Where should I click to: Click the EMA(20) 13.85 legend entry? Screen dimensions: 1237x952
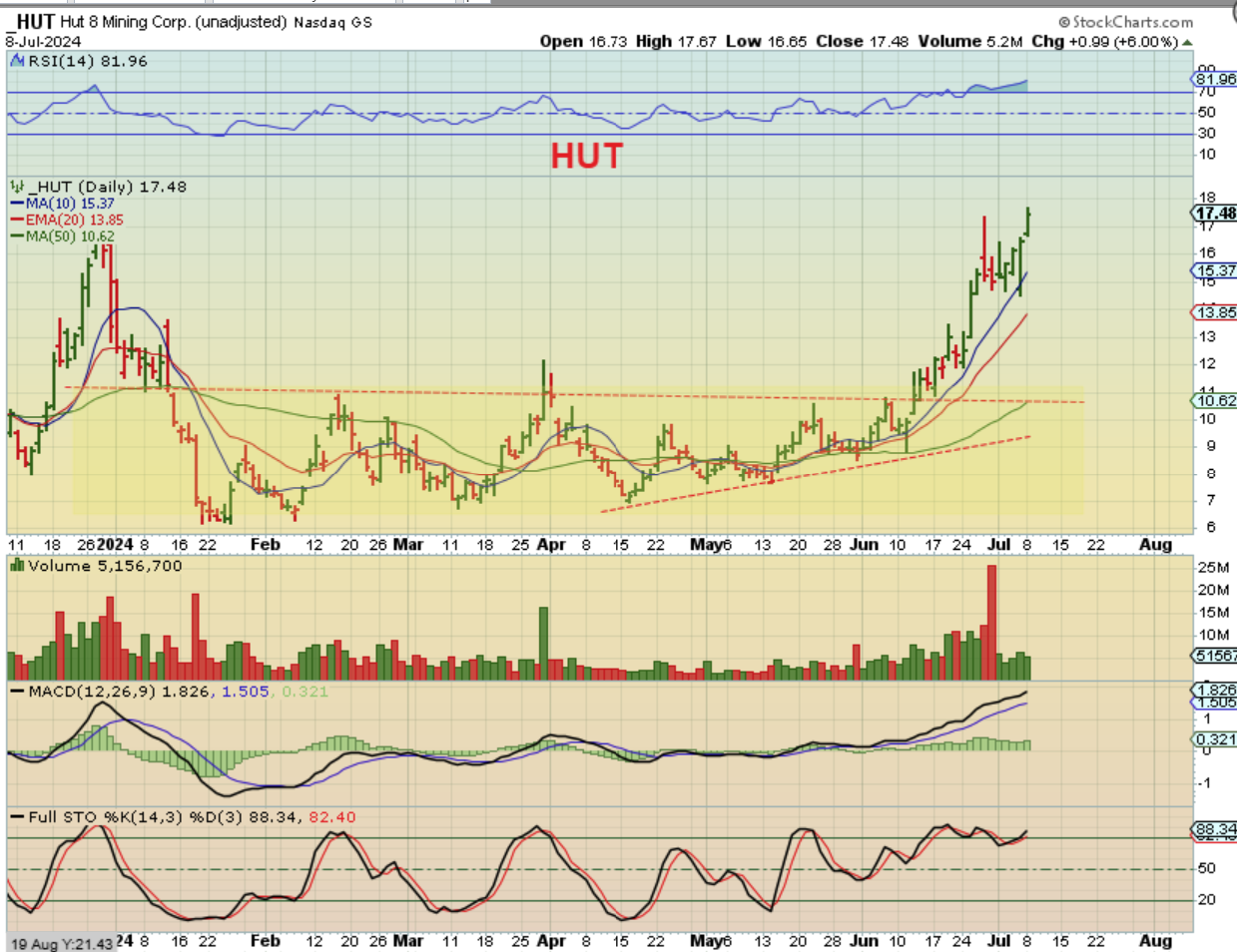(75, 220)
